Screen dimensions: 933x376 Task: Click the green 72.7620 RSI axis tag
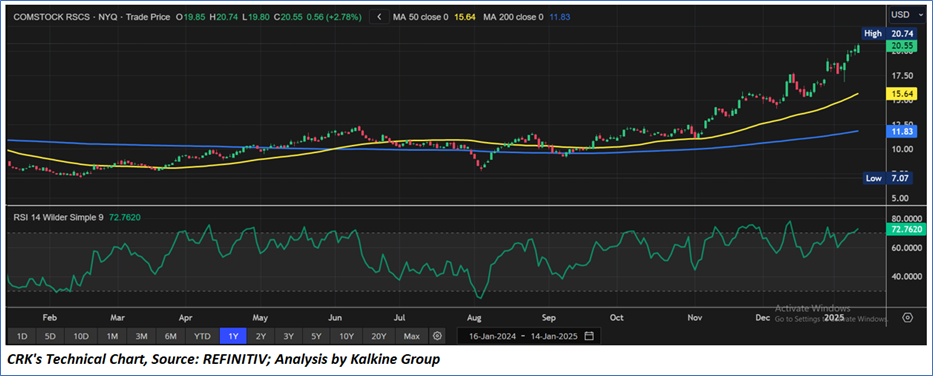point(907,228)
